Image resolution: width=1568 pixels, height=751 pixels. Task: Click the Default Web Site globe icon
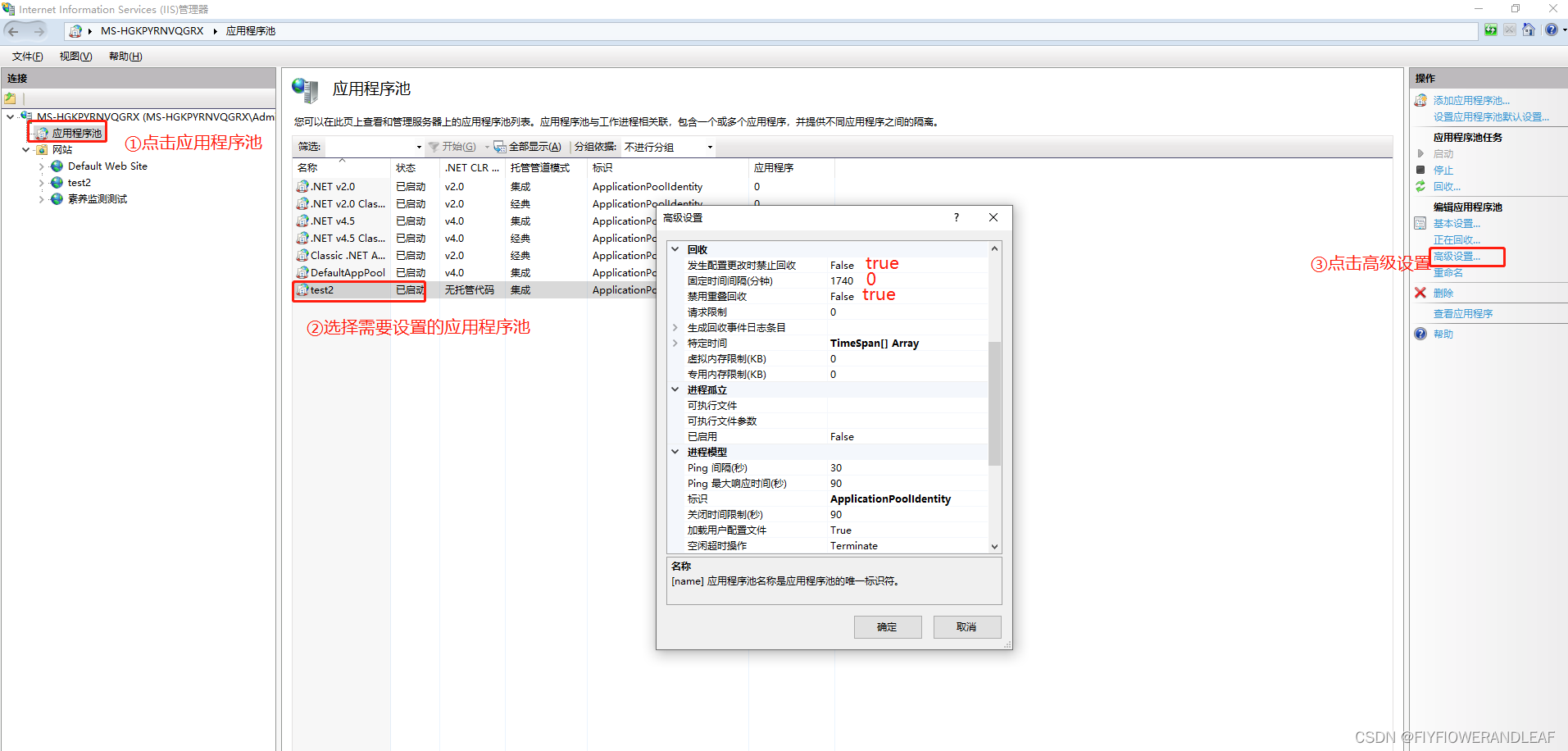pos(57,166)
